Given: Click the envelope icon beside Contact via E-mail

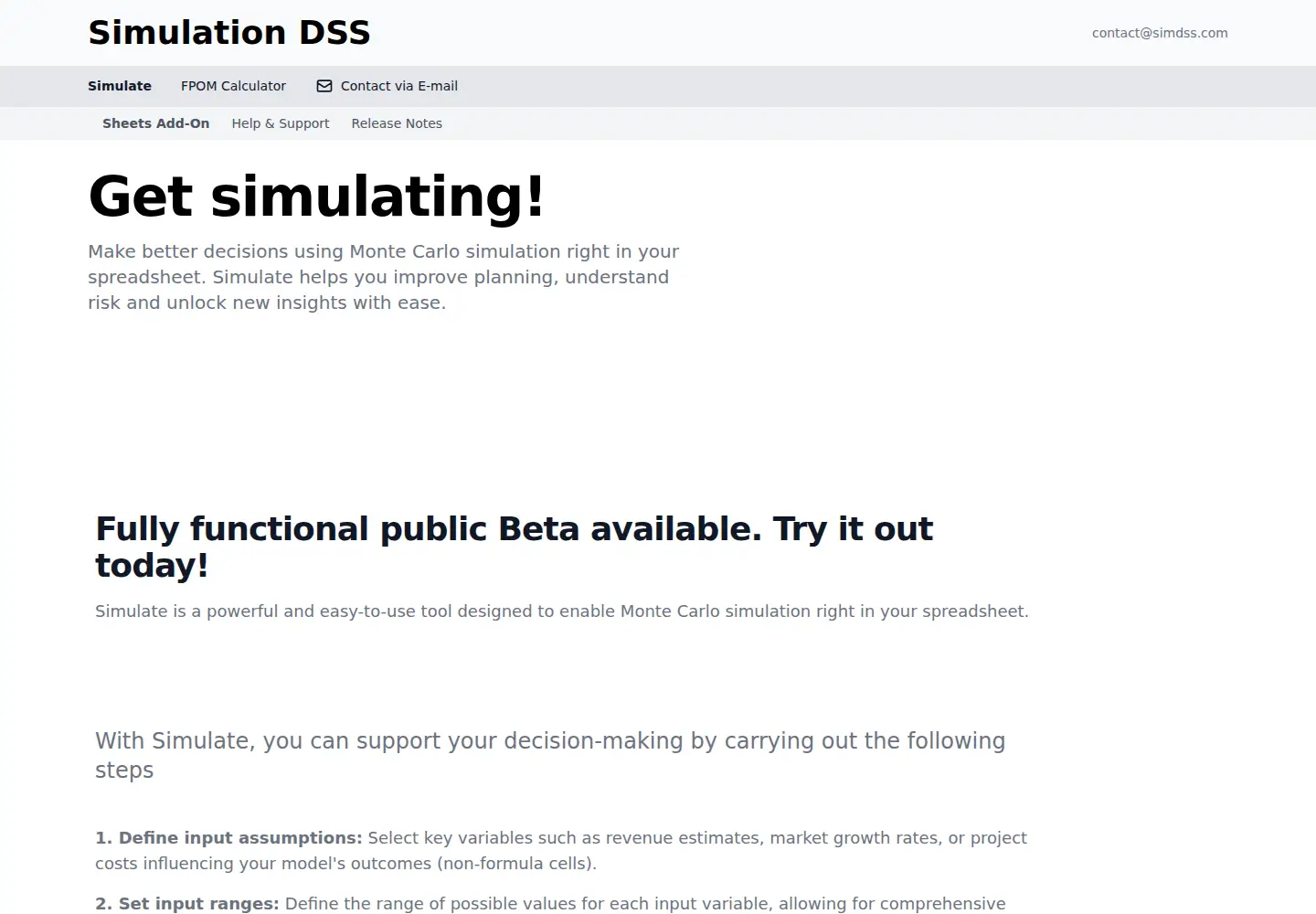Looking at the screenshot, I should click(324, 86).
